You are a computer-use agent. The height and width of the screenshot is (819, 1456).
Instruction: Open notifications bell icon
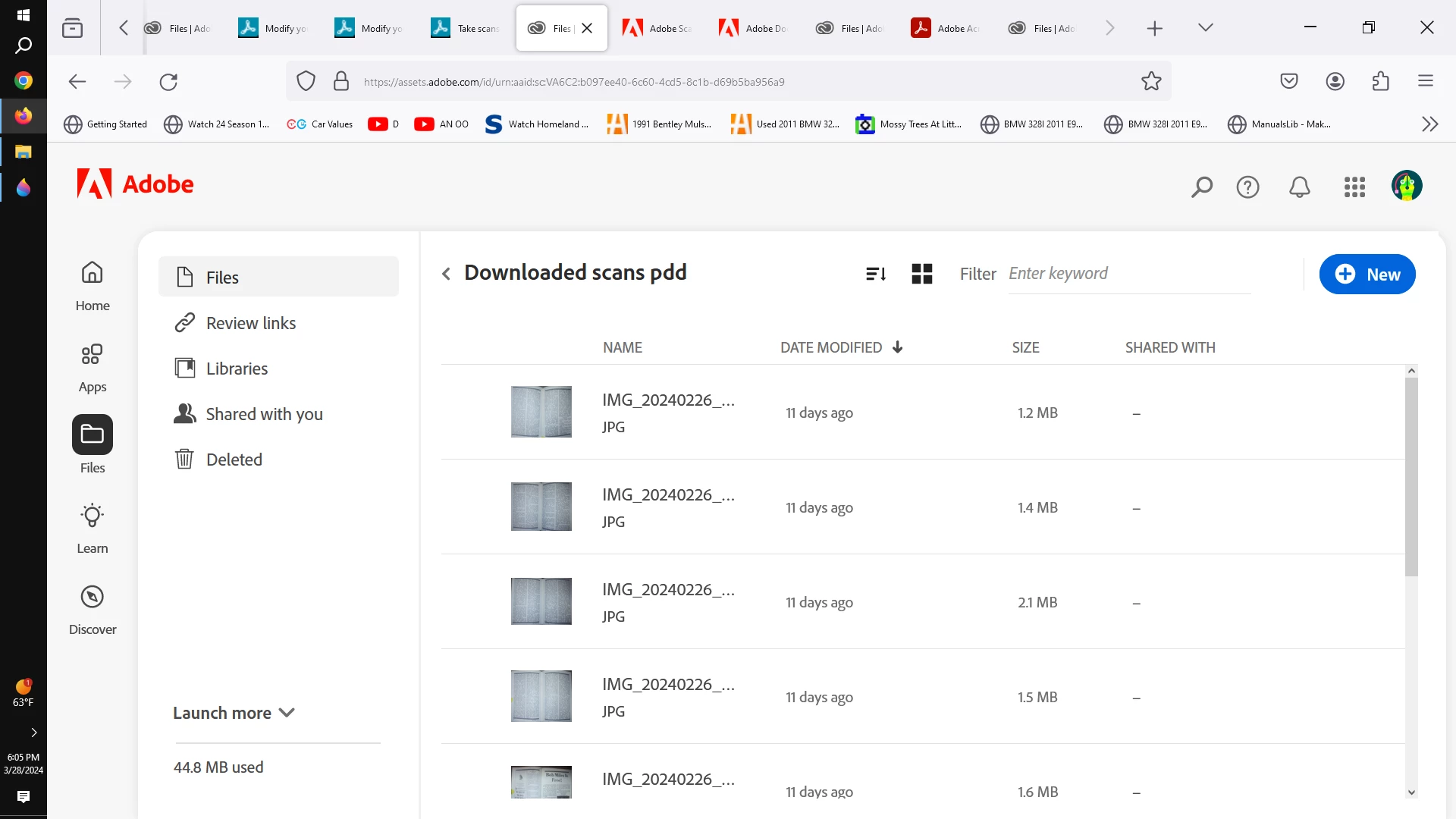[x=1300, y=187]
